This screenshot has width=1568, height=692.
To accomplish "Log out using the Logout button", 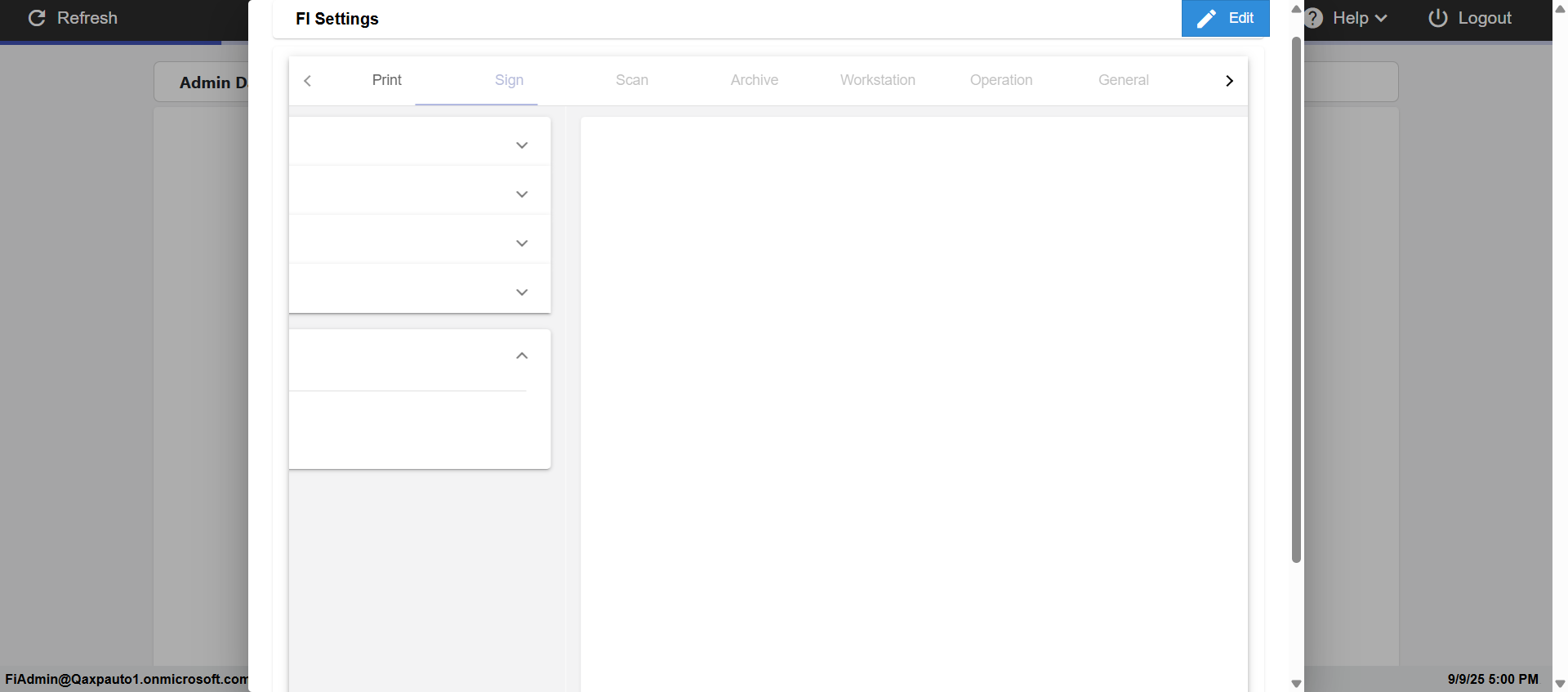I will (1470, 18).
